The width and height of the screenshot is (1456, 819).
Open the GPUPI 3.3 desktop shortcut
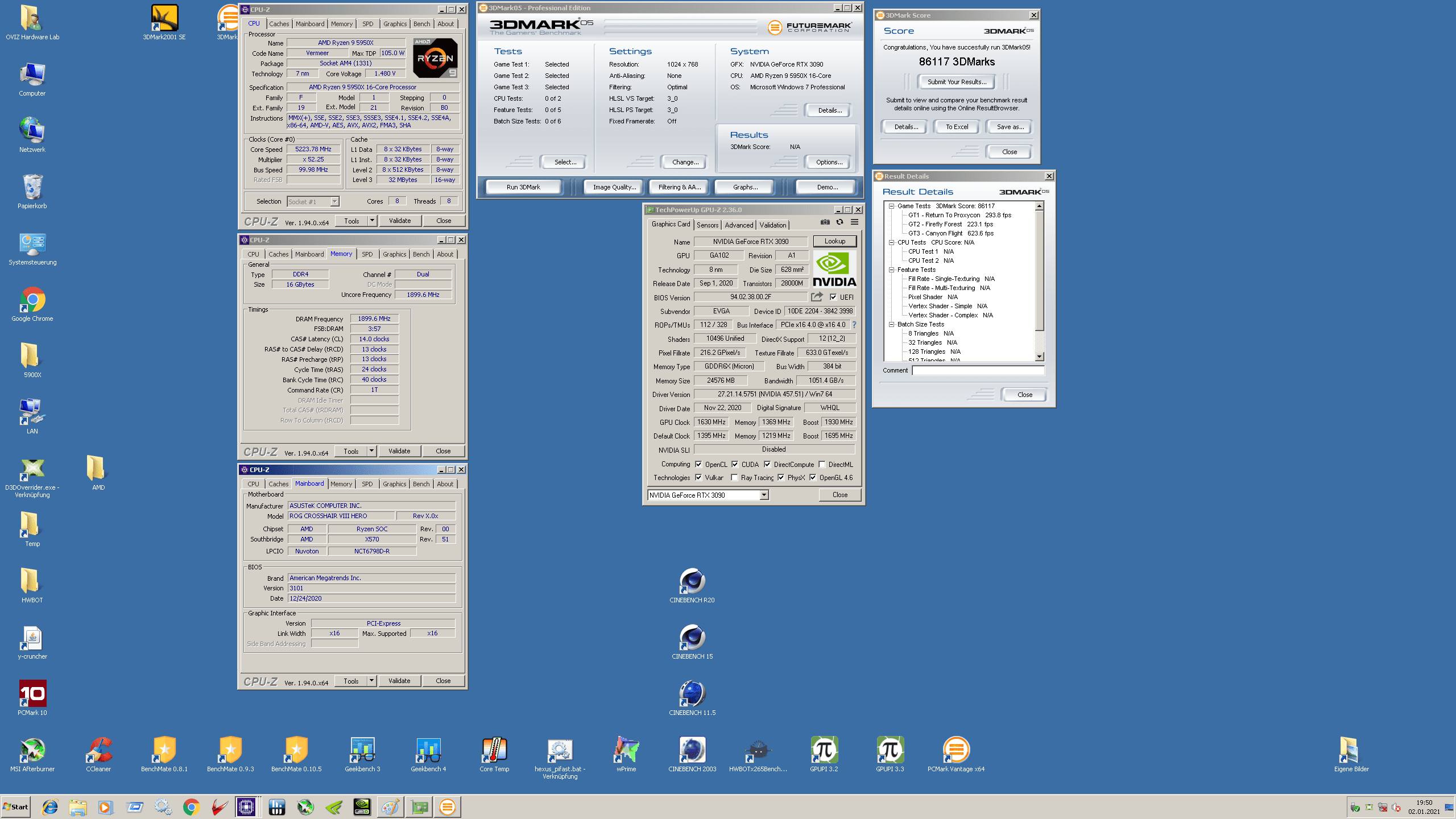[890, 755]
